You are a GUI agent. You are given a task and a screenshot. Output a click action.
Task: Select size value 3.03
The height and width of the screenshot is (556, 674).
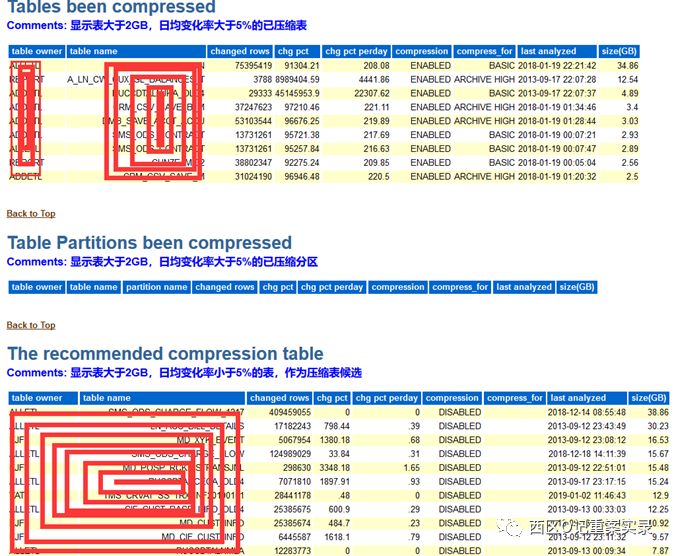[630, 121]
